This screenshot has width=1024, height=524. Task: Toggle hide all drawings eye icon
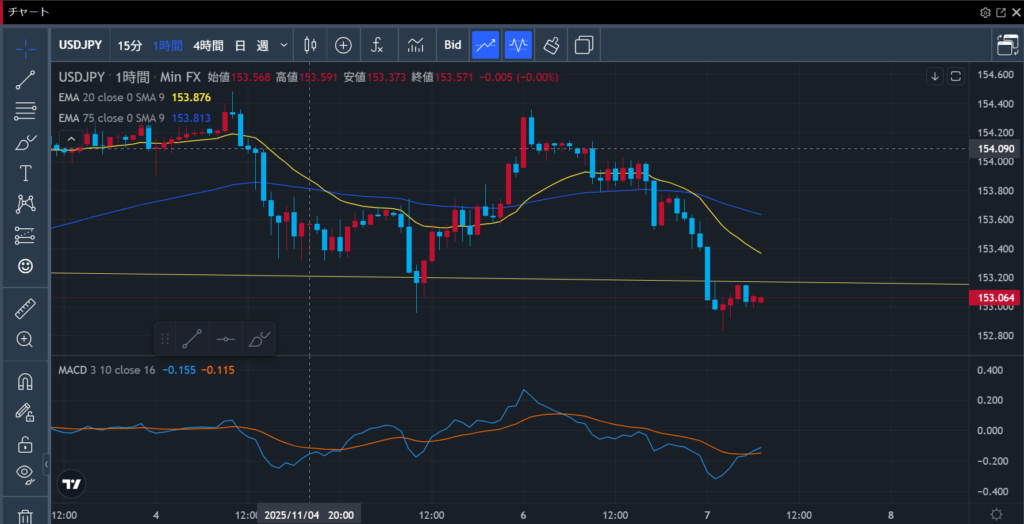(25, 473)
